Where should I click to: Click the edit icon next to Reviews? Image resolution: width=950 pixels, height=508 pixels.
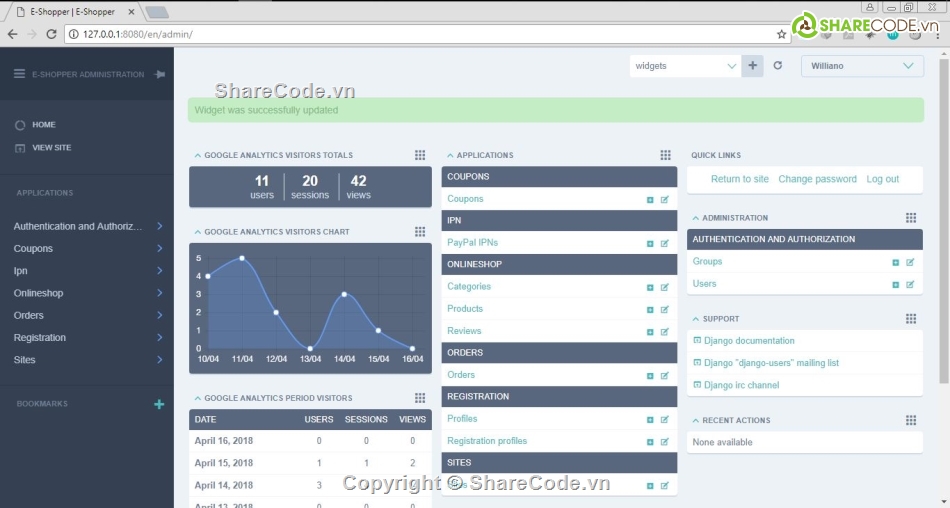pyautogui.click(x=665, y=332)
